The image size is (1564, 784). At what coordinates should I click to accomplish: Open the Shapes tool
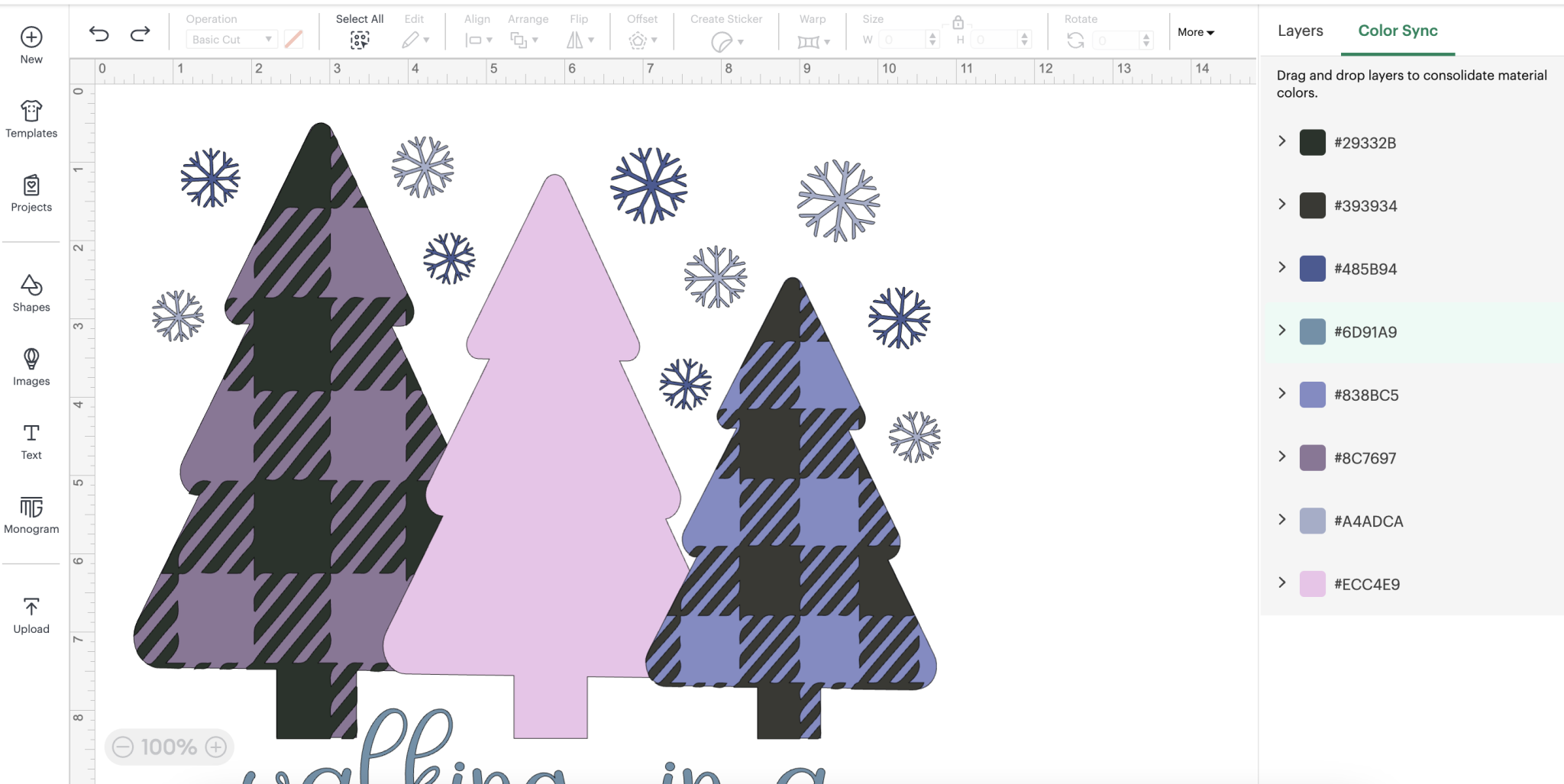click(31, 286)
